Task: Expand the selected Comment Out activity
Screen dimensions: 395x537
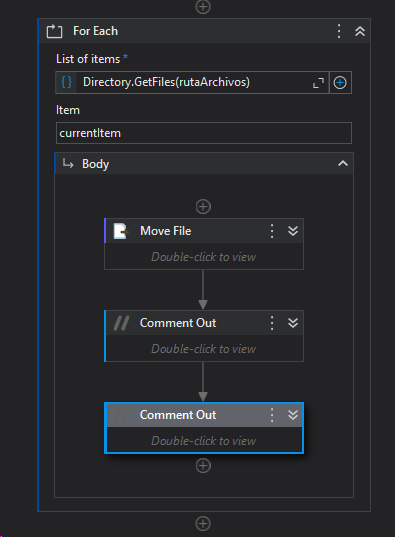Action: pos(293,415)
